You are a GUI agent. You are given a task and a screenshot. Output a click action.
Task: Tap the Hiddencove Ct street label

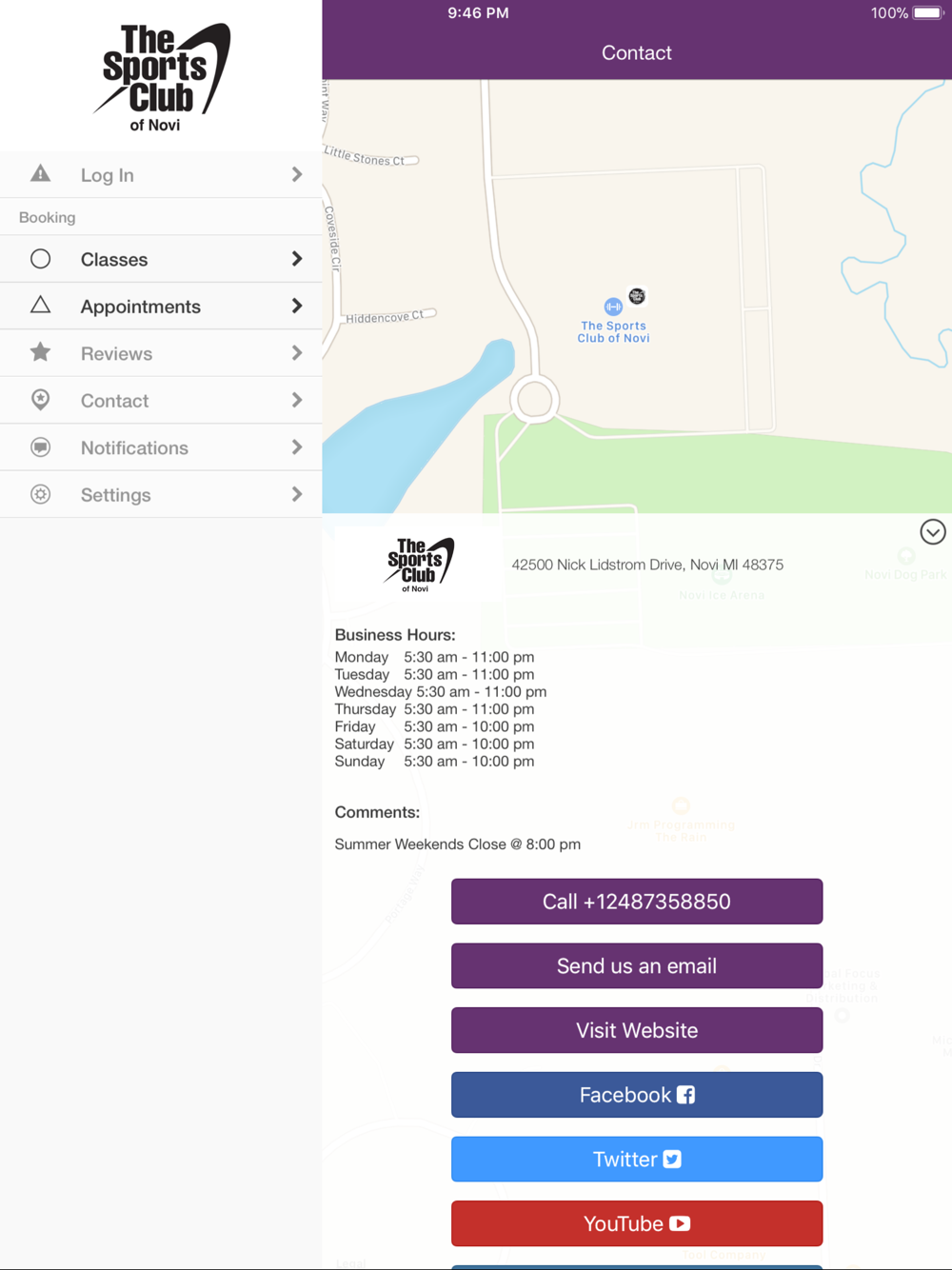click(x=385, y=317)
